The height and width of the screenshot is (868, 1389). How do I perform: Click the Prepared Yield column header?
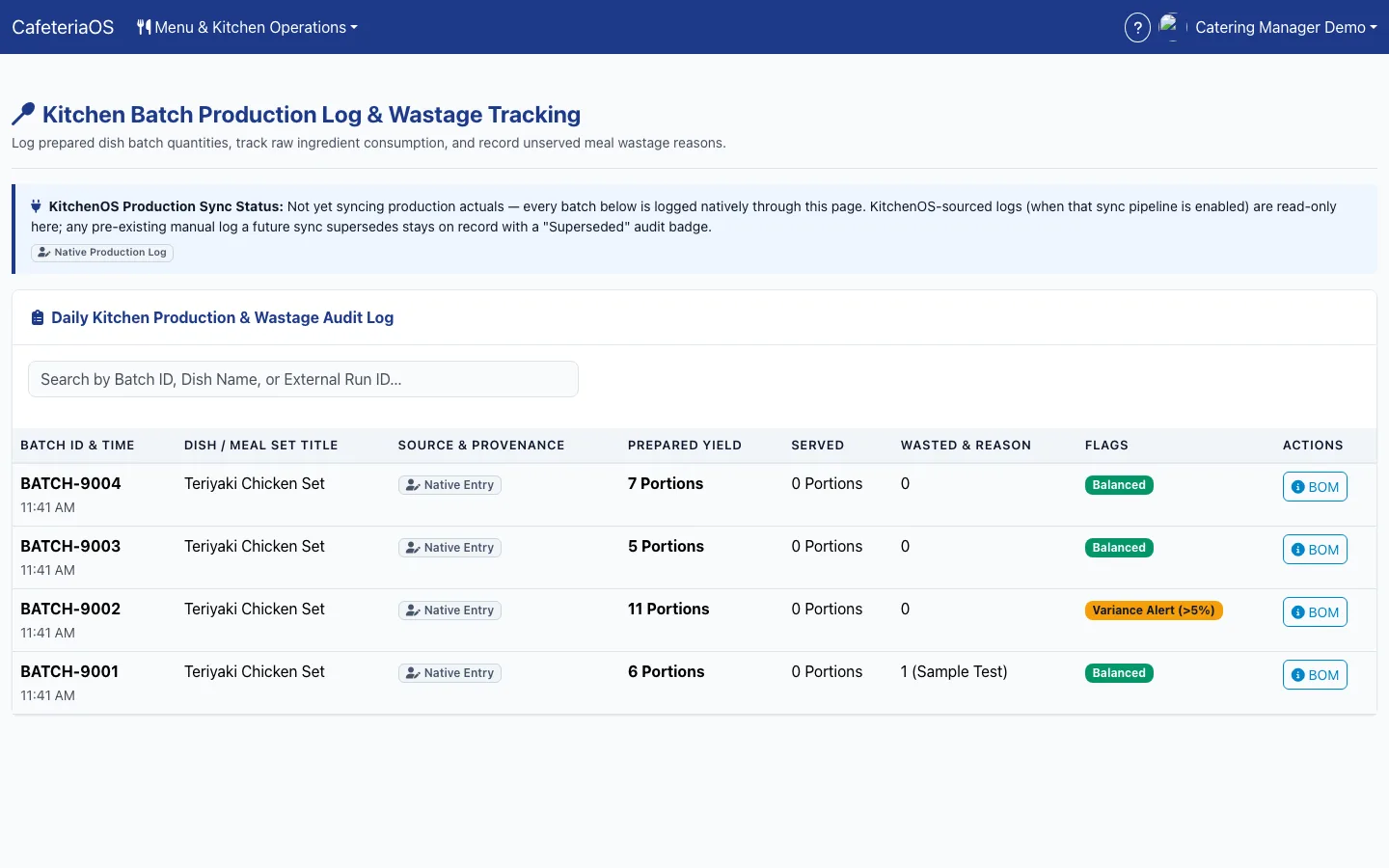(x=685, y=446)
